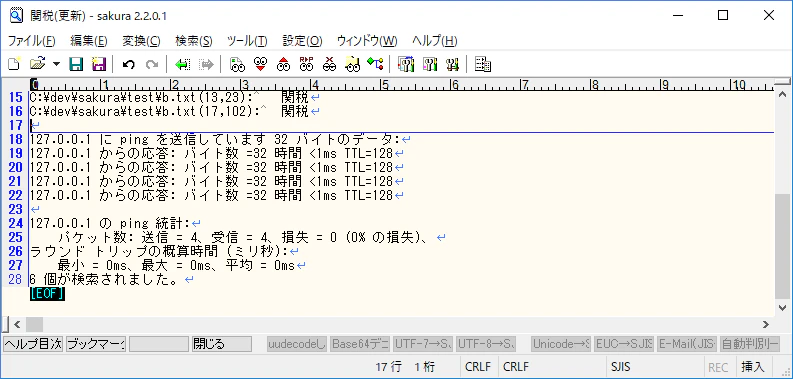Open command list icon at toolbar end
This screenshot has height=379, width=793.
click(483, 64)
